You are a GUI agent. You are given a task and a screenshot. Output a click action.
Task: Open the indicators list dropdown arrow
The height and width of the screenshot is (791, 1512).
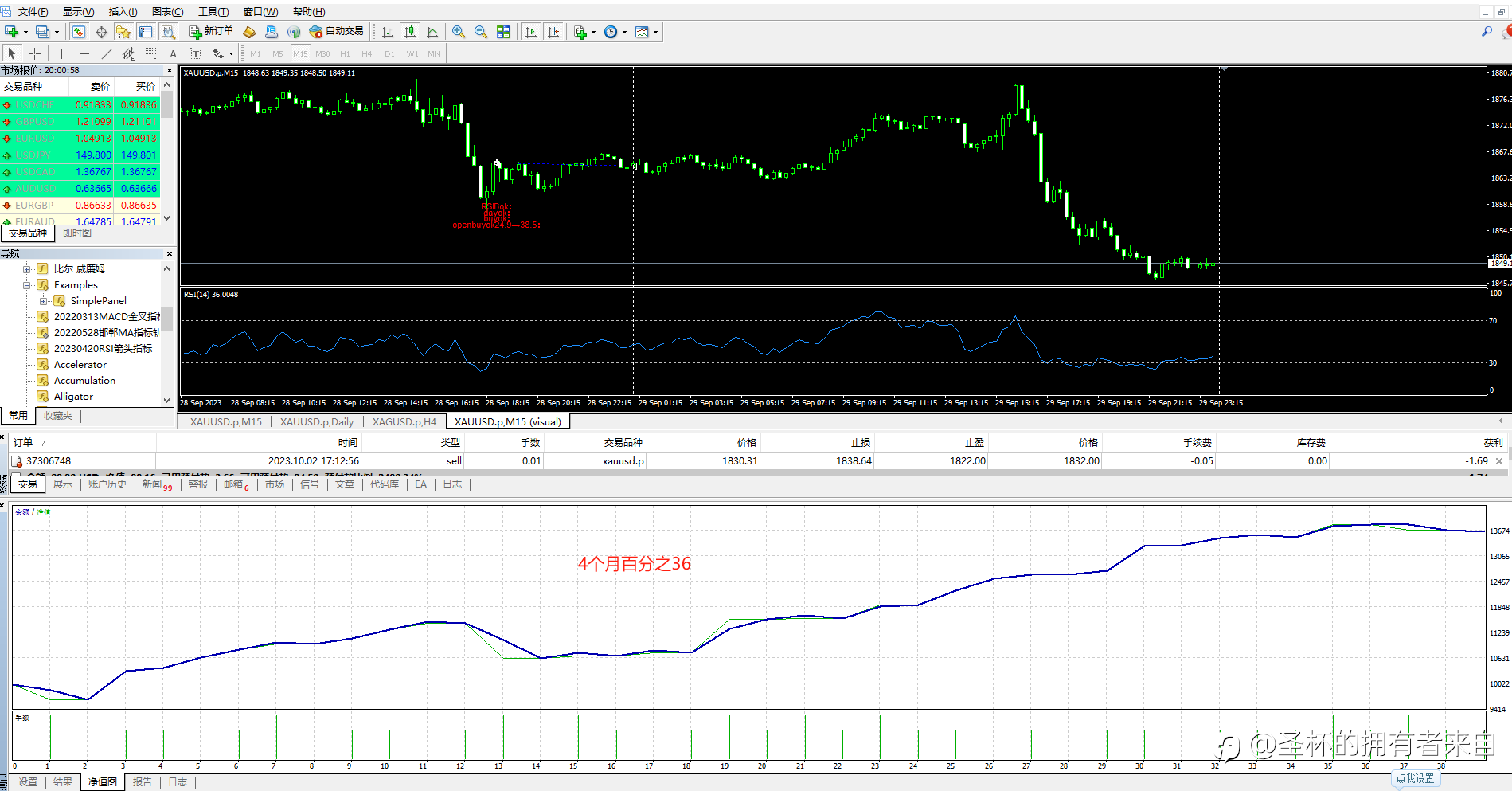point(593,33)
